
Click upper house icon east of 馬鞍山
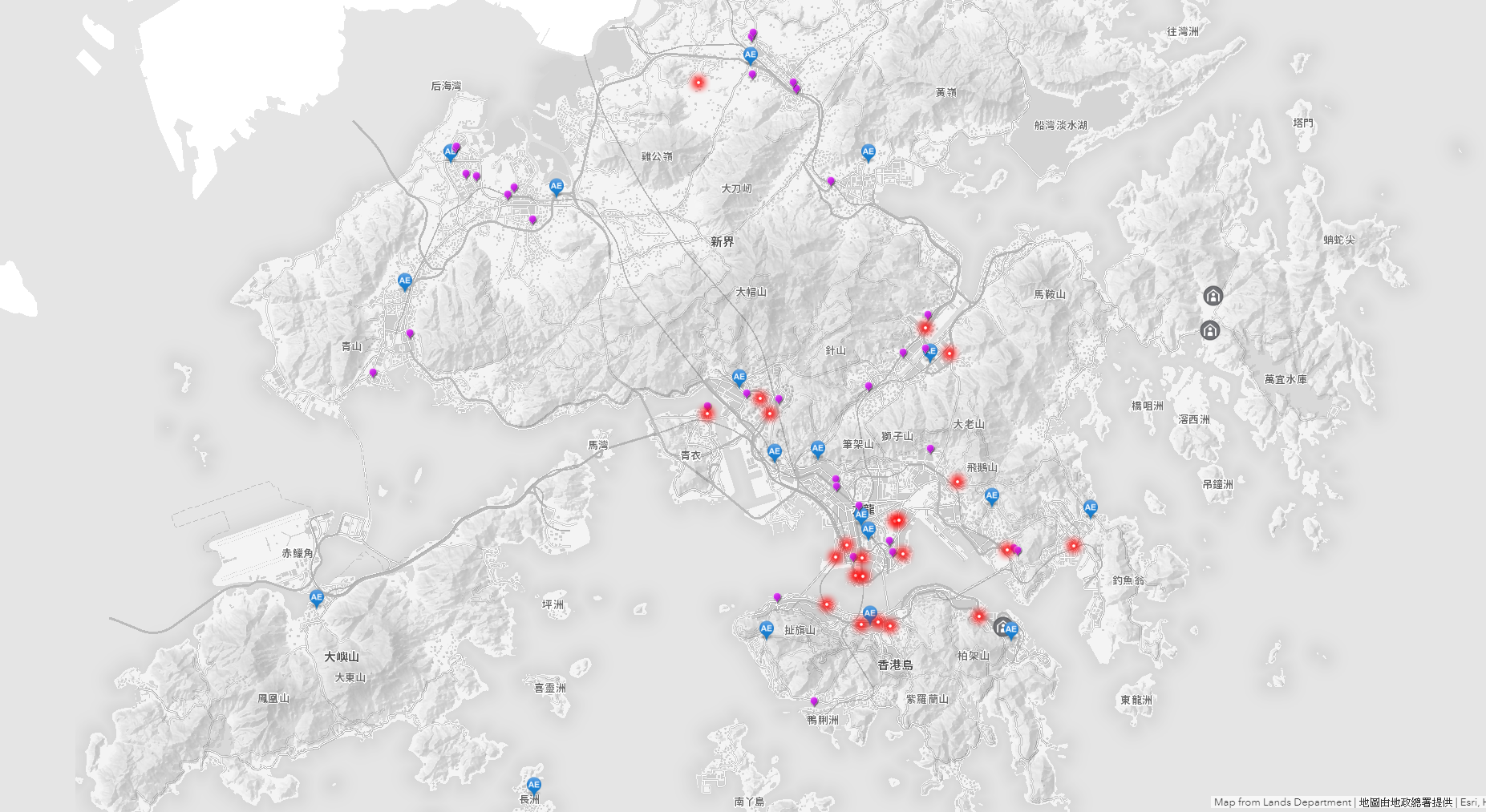tap(1213, 296)
